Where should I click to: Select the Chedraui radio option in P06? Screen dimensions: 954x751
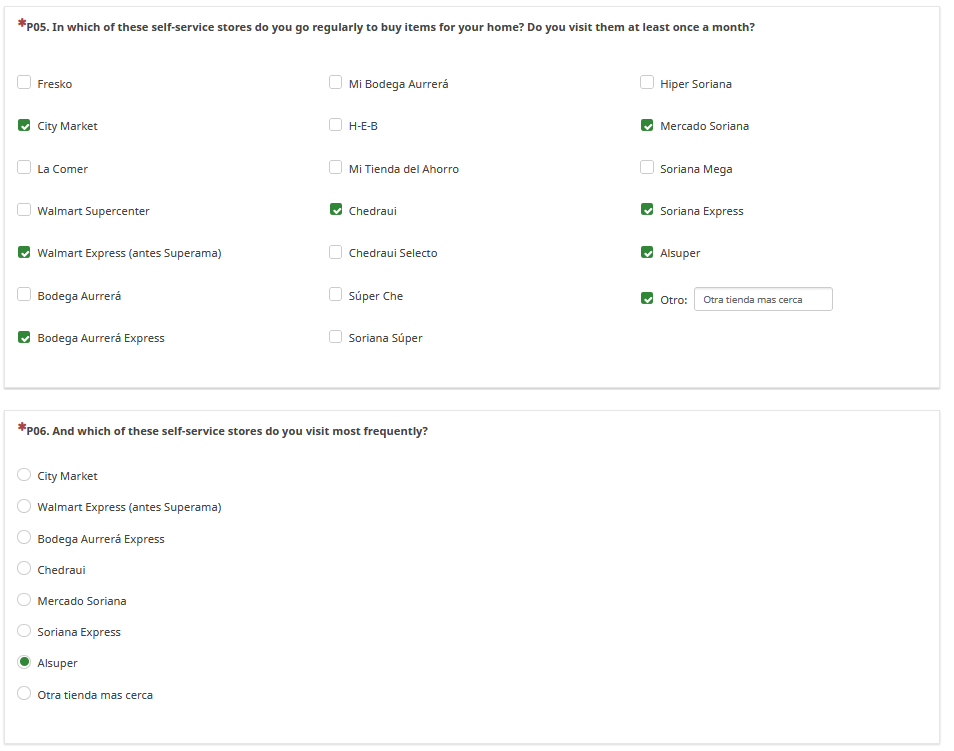24,569
